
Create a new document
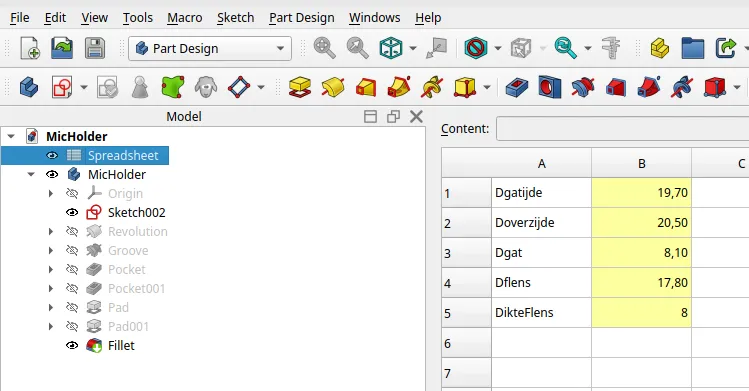coord(31,48)
